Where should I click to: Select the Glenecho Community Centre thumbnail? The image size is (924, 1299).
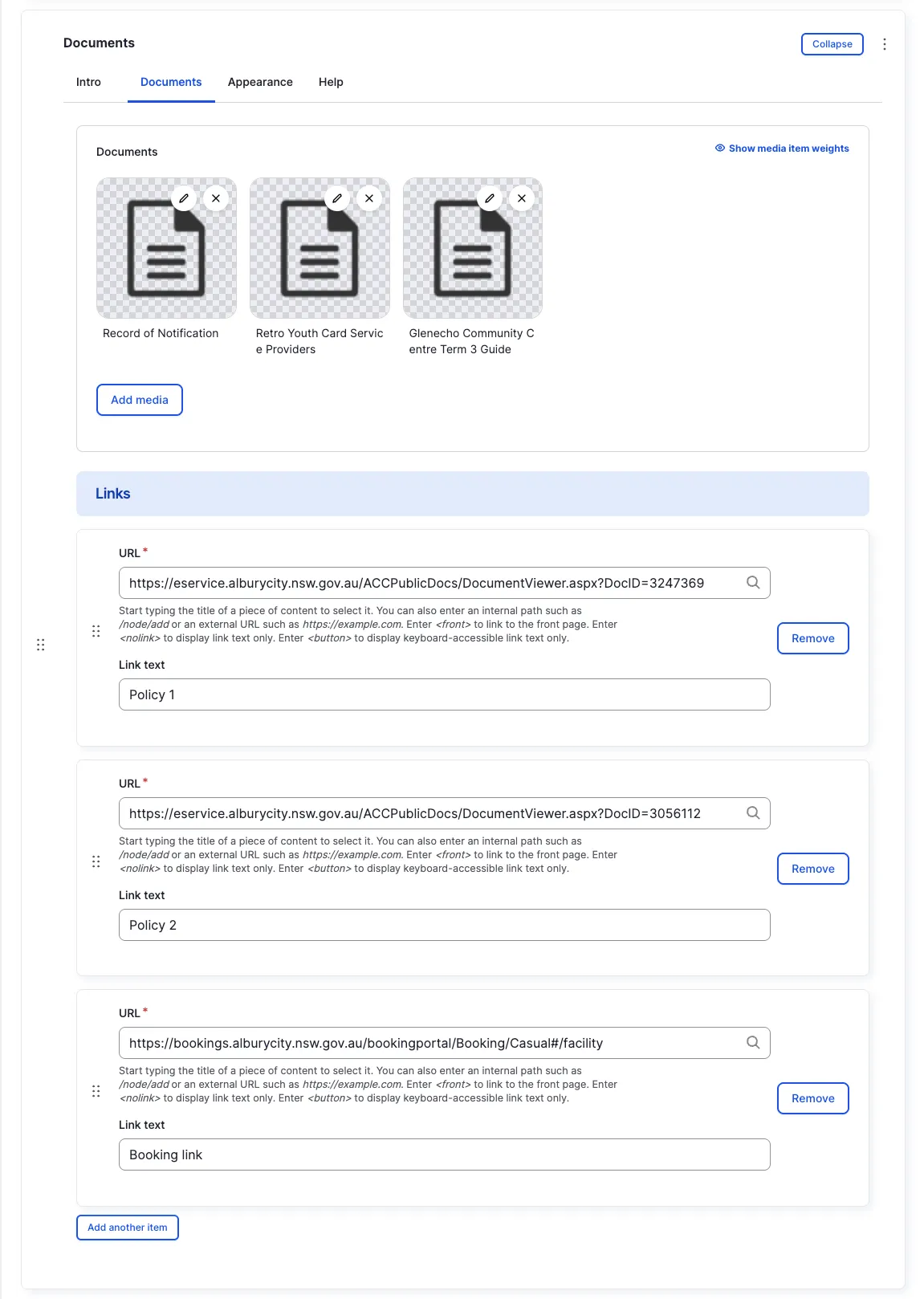[473, 248]
